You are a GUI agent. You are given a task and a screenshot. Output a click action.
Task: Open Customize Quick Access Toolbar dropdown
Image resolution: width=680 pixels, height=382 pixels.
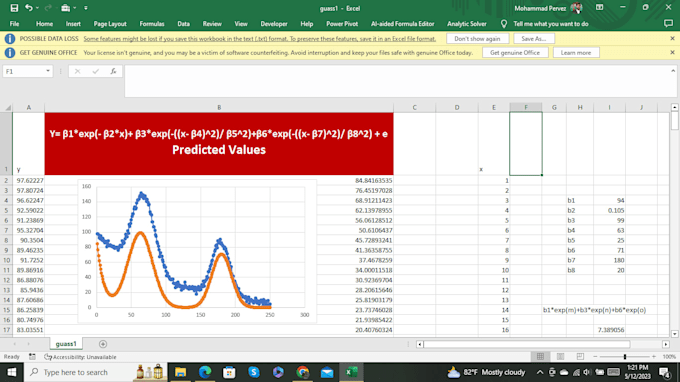(x=85, y=8)
